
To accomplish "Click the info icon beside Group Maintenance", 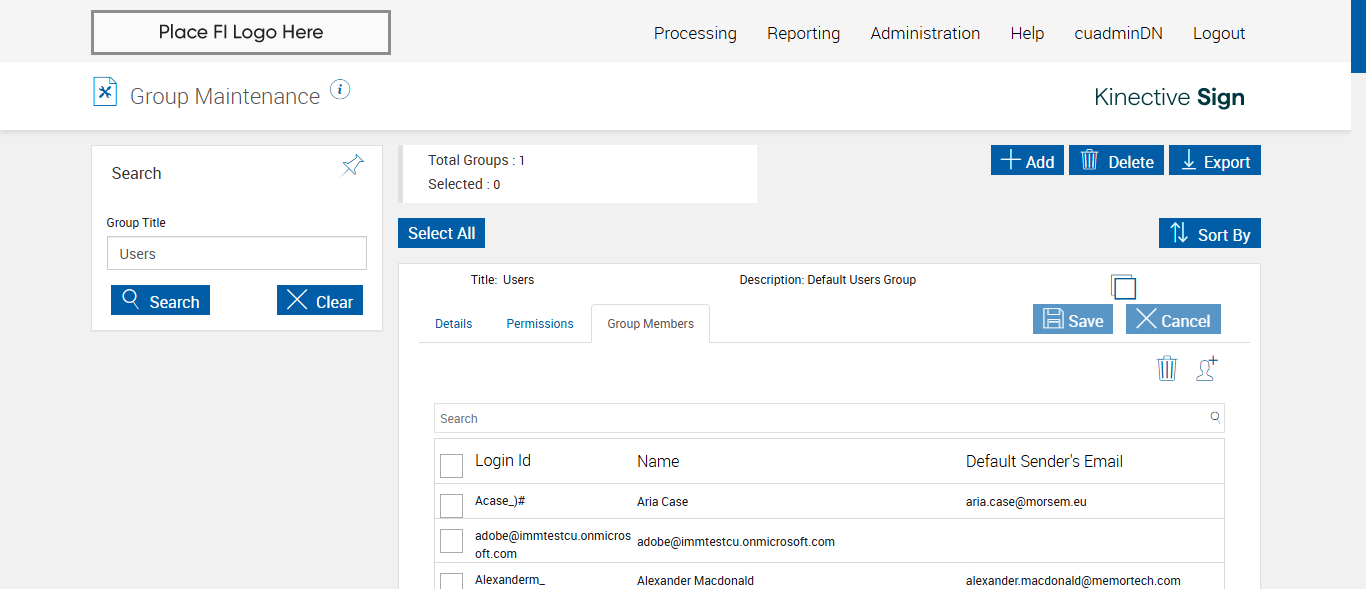I will point(340,90).
